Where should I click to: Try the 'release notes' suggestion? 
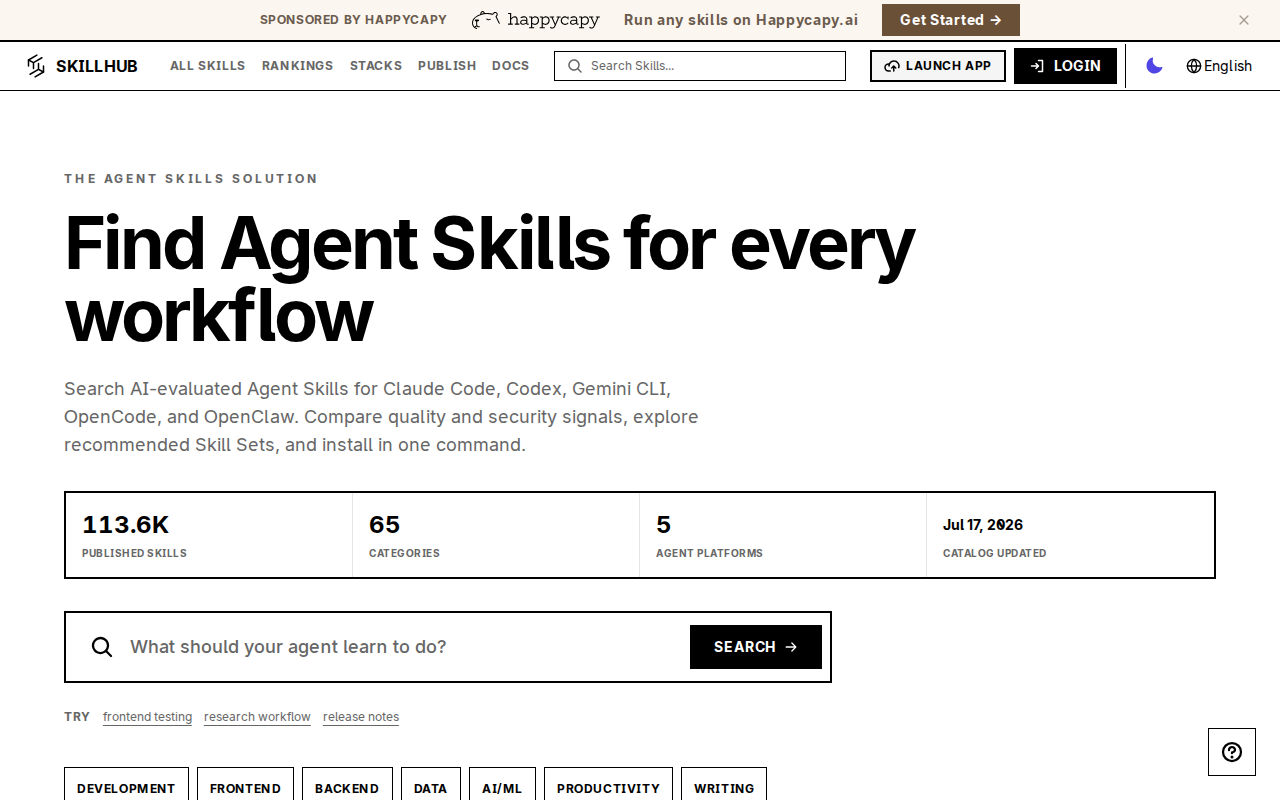pyautogui.click(x=361, y=717)
